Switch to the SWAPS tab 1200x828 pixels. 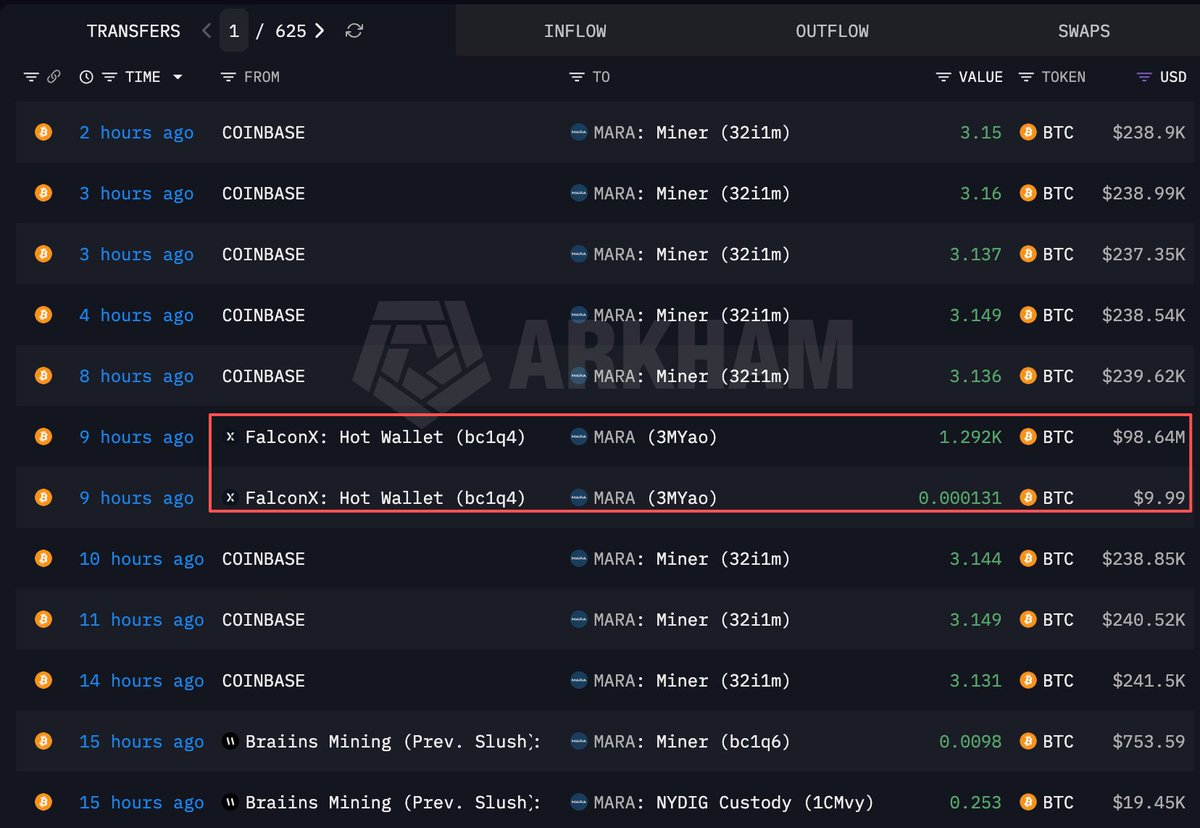tap(1084, 31)
